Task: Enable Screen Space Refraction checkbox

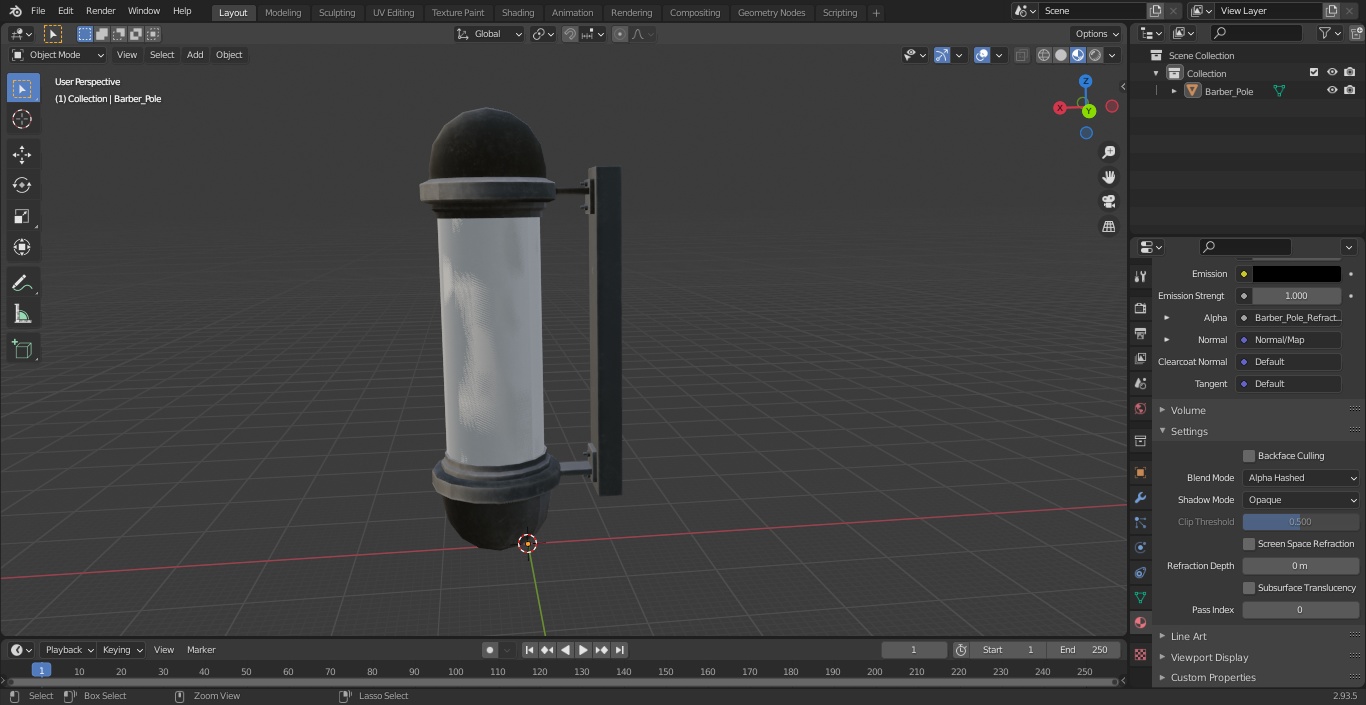Action: [x=1249, y=544]
